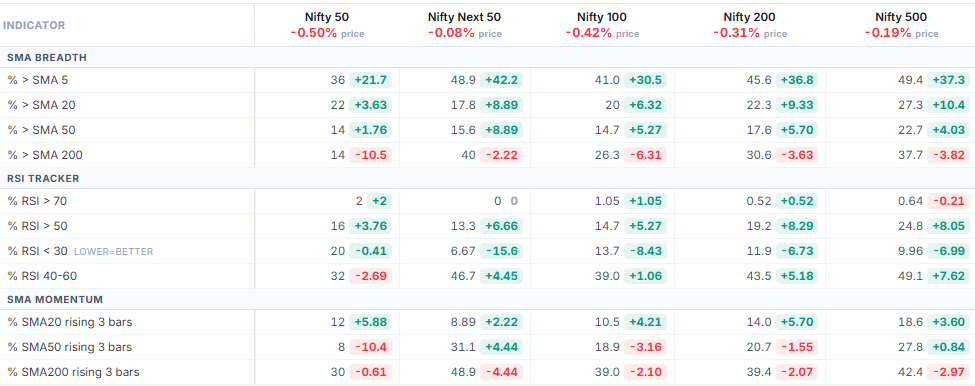Click the -0.61 badge in SMA200 rising row

pos(371,372)
